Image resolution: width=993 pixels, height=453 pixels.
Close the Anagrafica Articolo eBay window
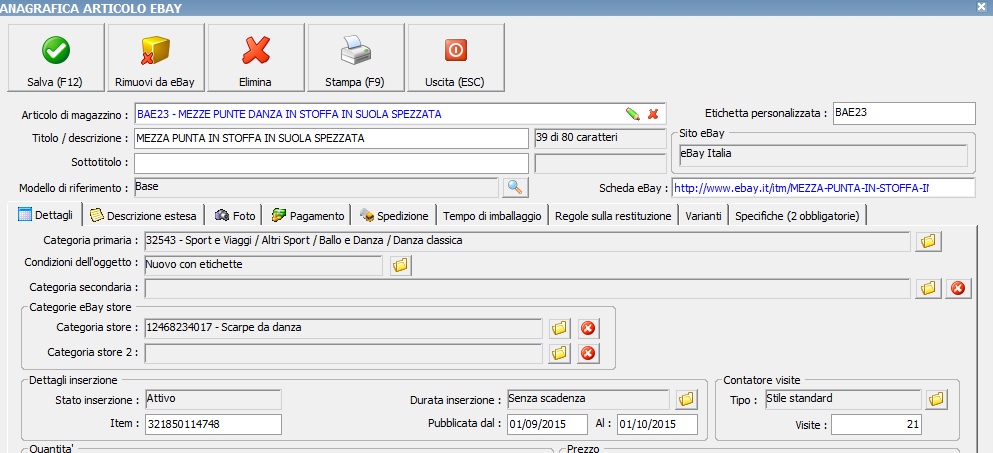(982, 7)
